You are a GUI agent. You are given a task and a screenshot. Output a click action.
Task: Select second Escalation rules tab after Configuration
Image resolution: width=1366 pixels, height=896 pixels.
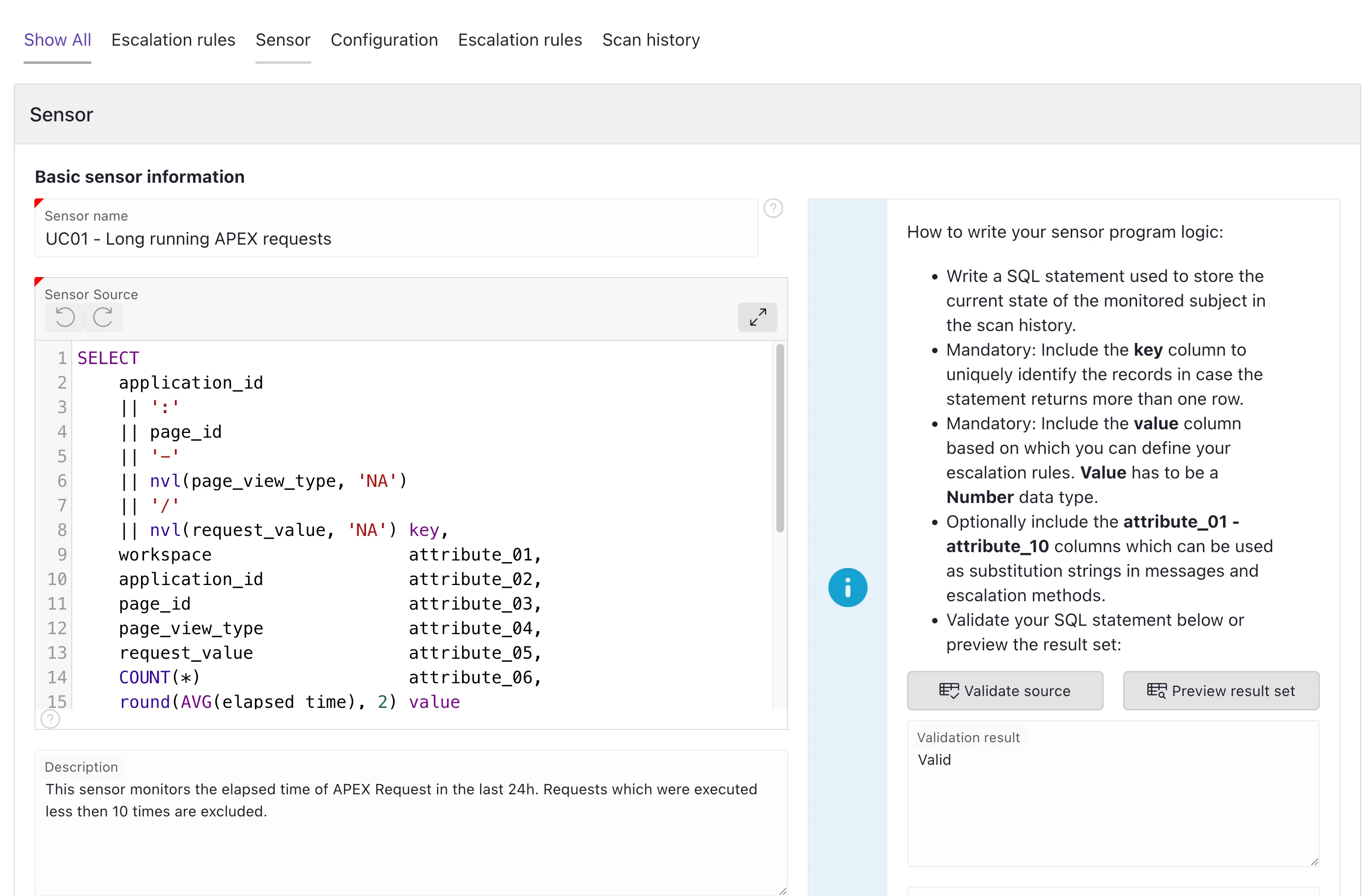point(519,40)
